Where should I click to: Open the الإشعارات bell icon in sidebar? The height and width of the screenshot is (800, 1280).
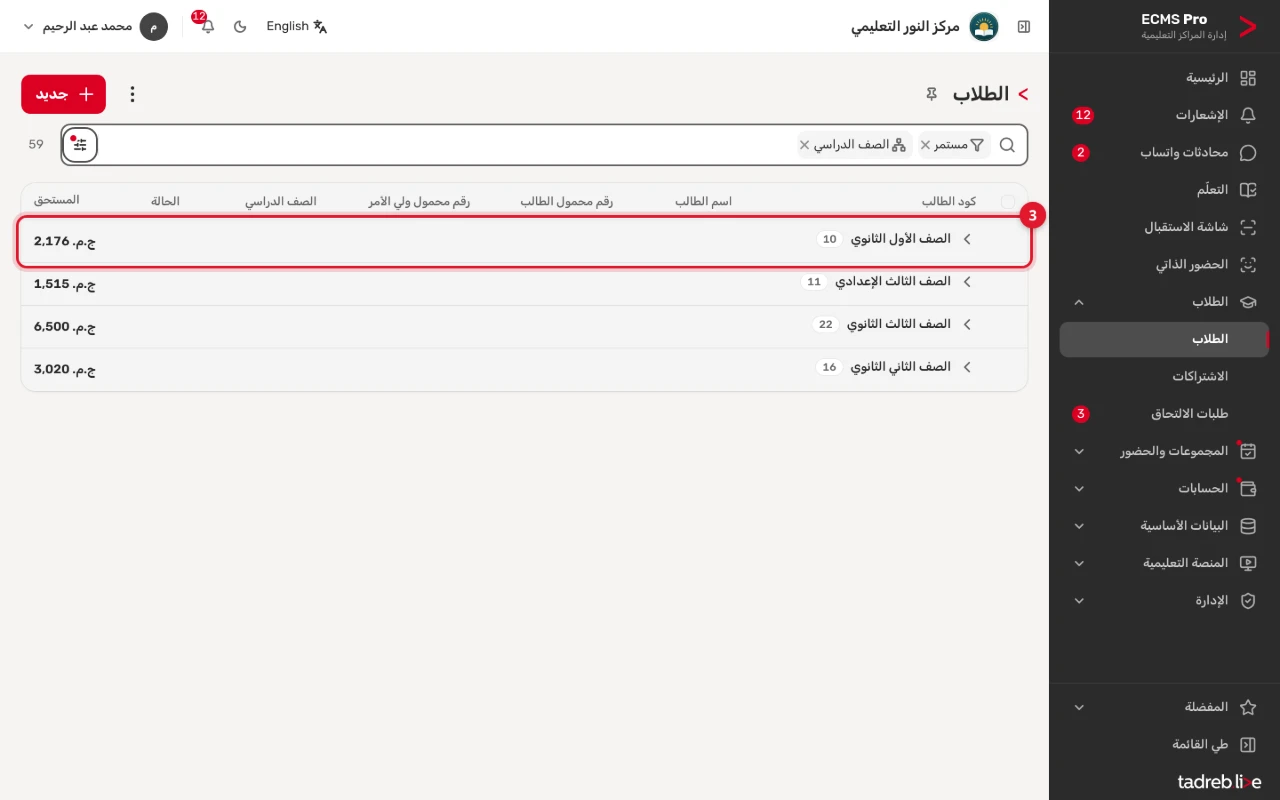point(1248,115)
